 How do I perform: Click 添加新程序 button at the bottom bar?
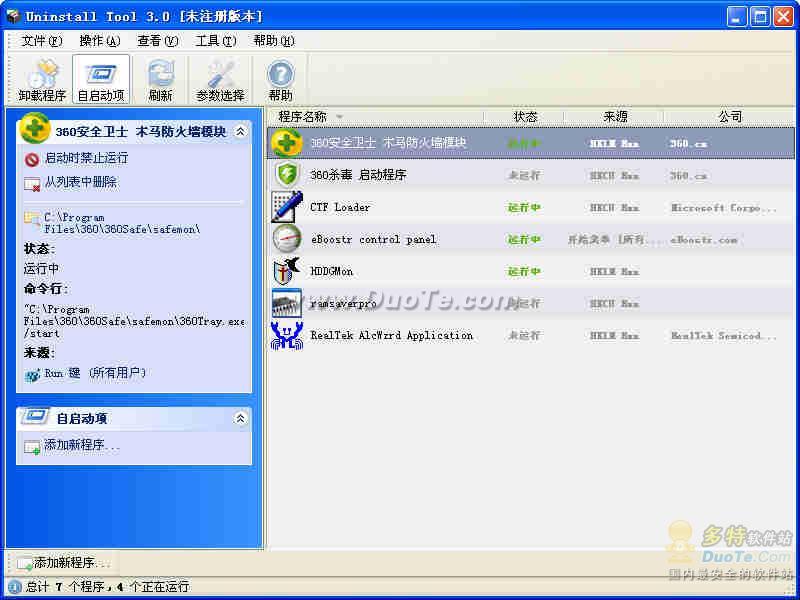click(x=63, y=563)
